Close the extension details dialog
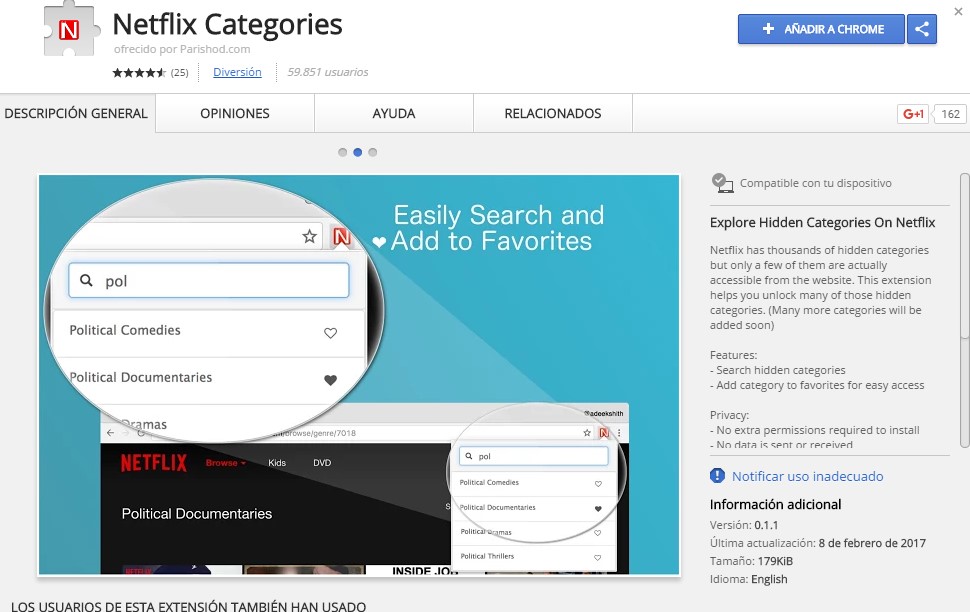This screenshot has height=612, width=970. click(x=959, y=11)
